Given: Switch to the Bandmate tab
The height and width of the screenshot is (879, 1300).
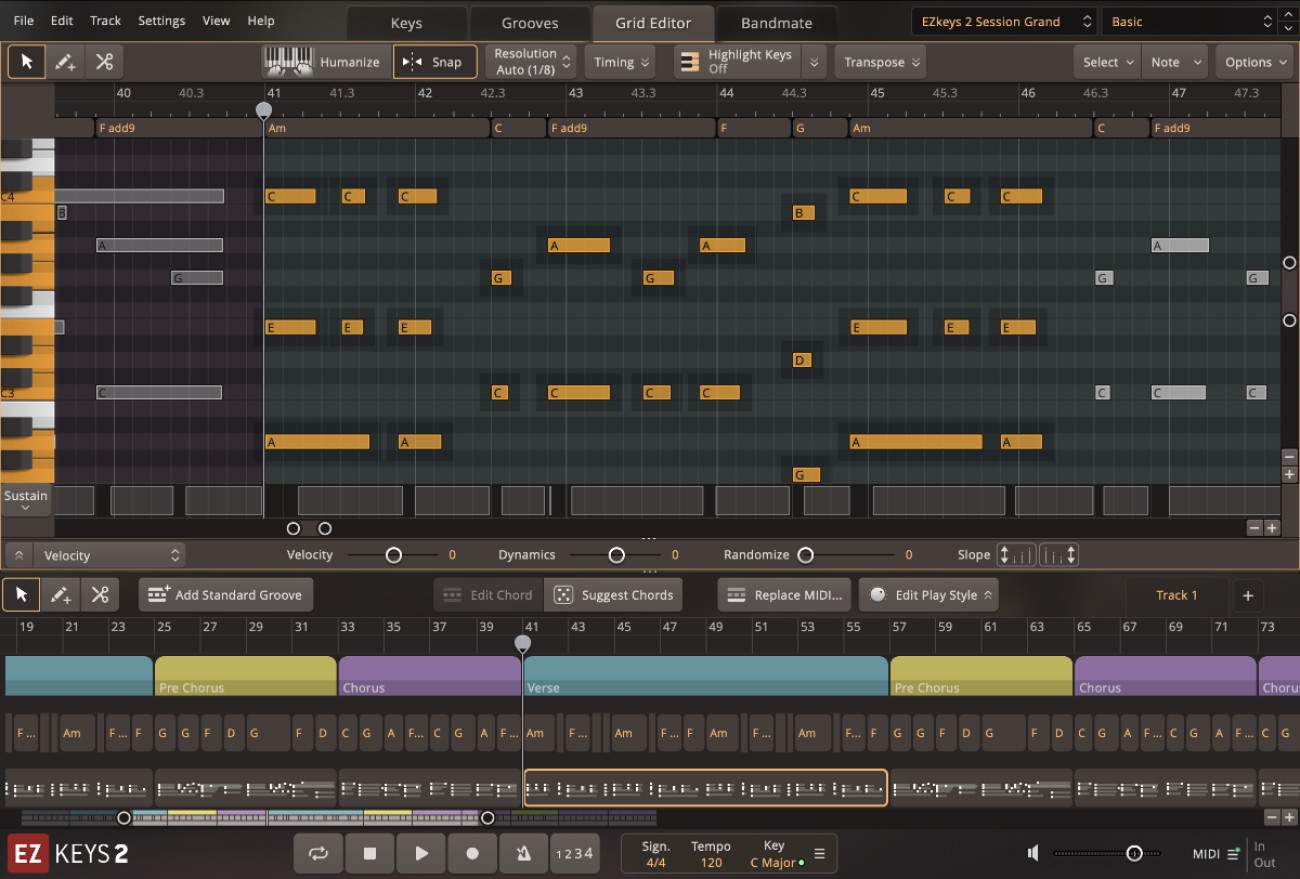Looking at the screenshot, I should (776, 22).
